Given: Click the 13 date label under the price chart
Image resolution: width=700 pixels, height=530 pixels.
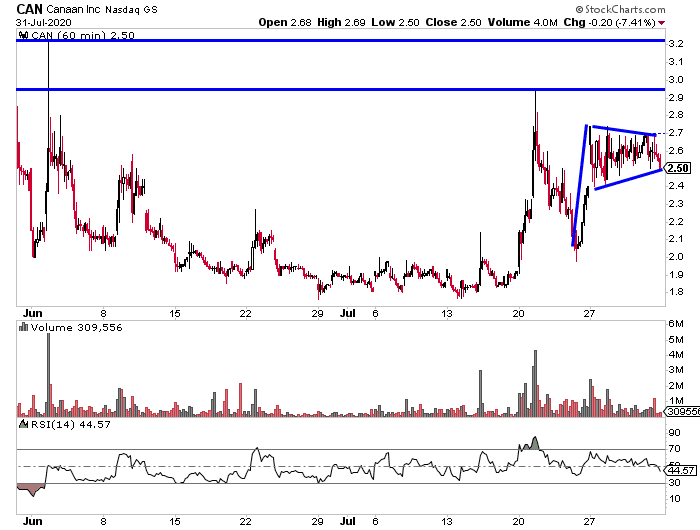Looking at the screenshot, I should pos(446,314).
